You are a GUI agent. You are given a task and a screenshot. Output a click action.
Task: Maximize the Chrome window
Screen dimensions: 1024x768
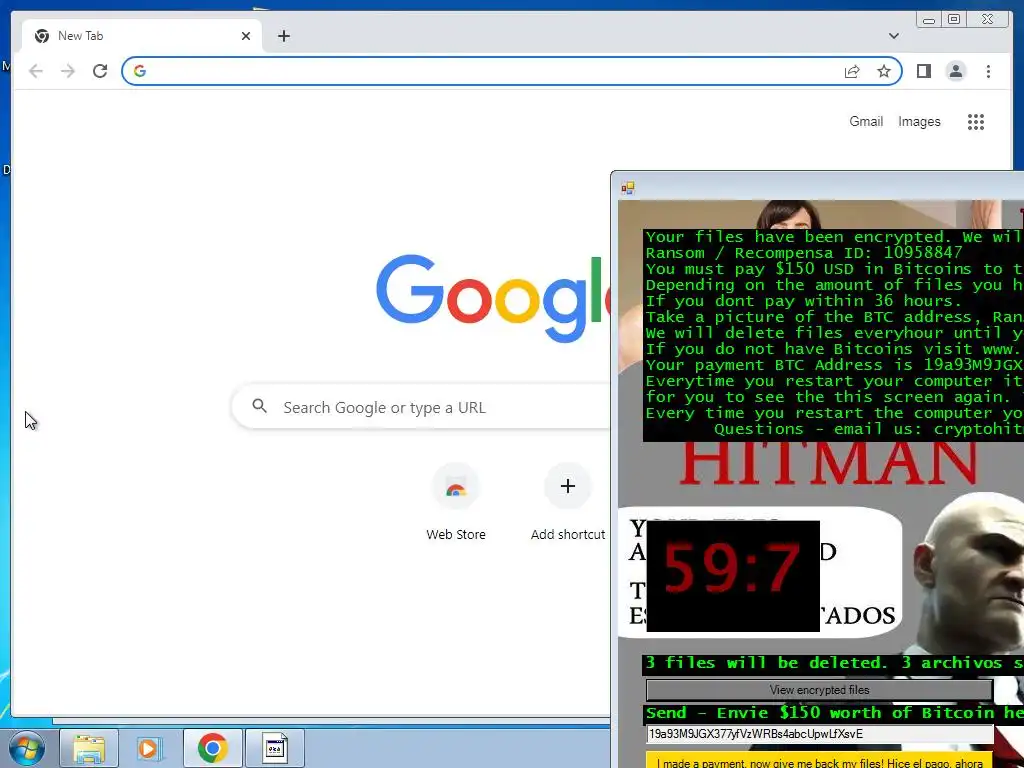[x=954, y=19]
